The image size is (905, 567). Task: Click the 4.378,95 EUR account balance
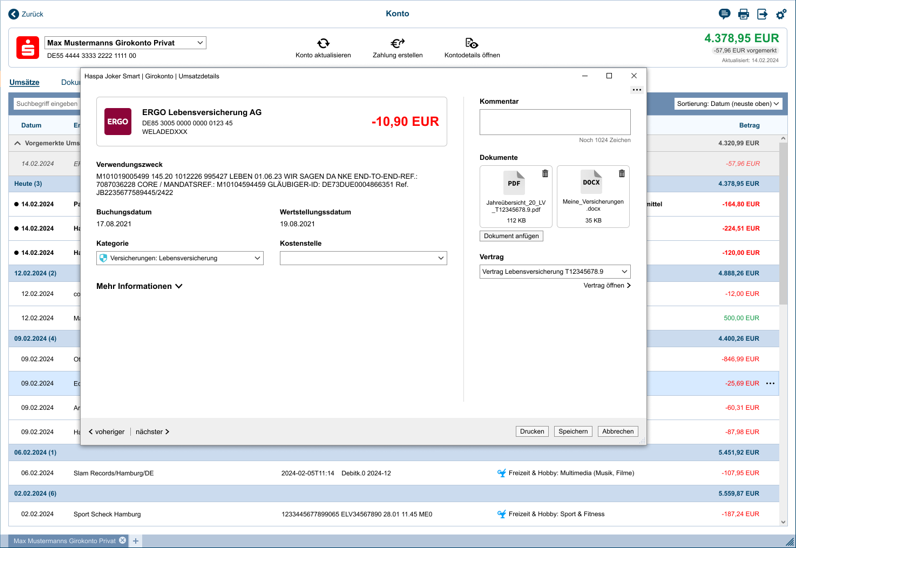[741, 38]
